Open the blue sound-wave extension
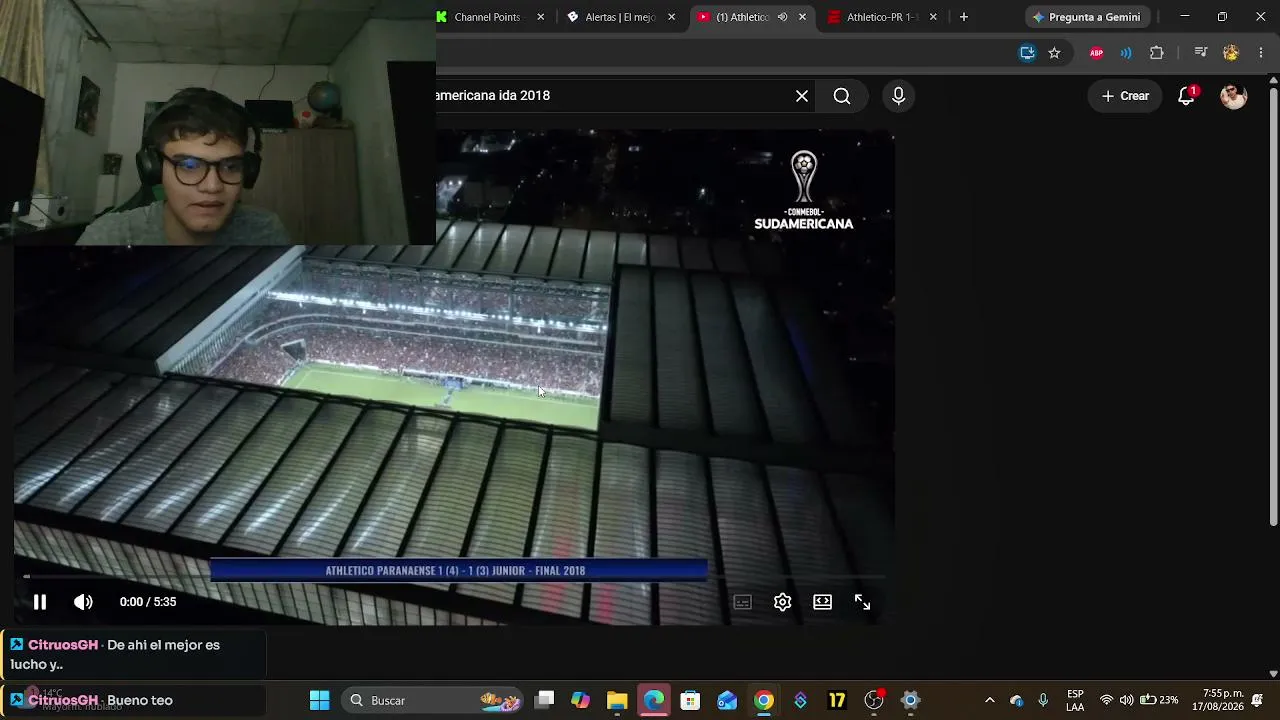1280x720 pixels. (x=1126, y=53)
